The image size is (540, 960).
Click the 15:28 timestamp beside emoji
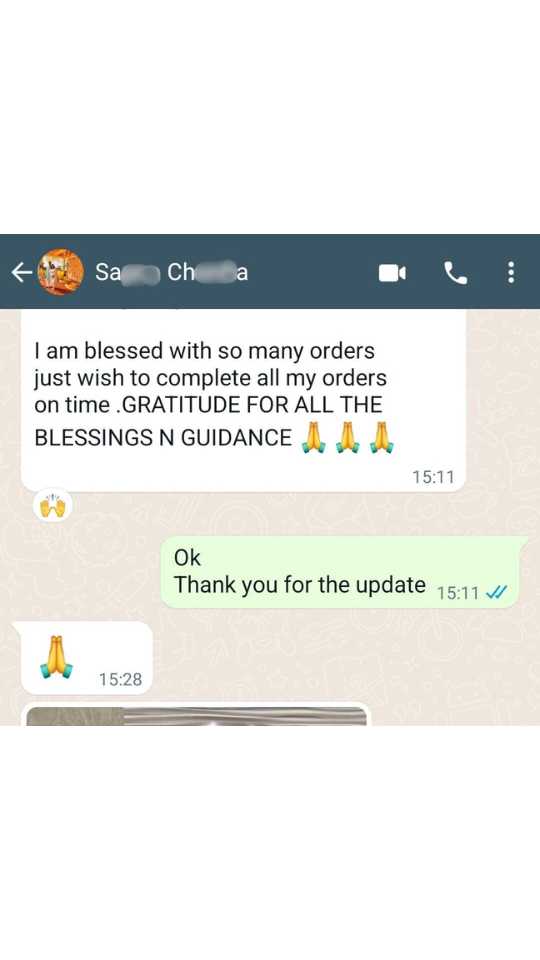(x=121, y=679)
